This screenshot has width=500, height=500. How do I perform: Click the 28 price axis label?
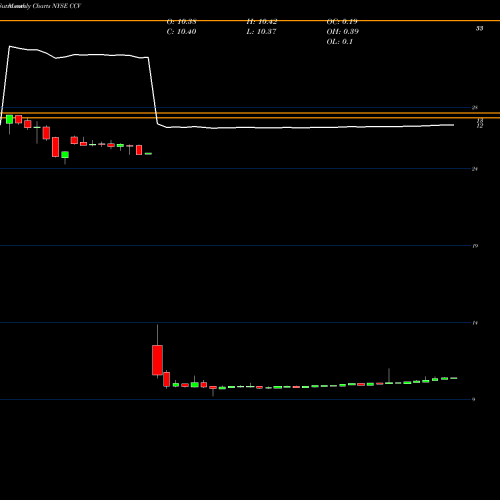[x=475, y=107]
